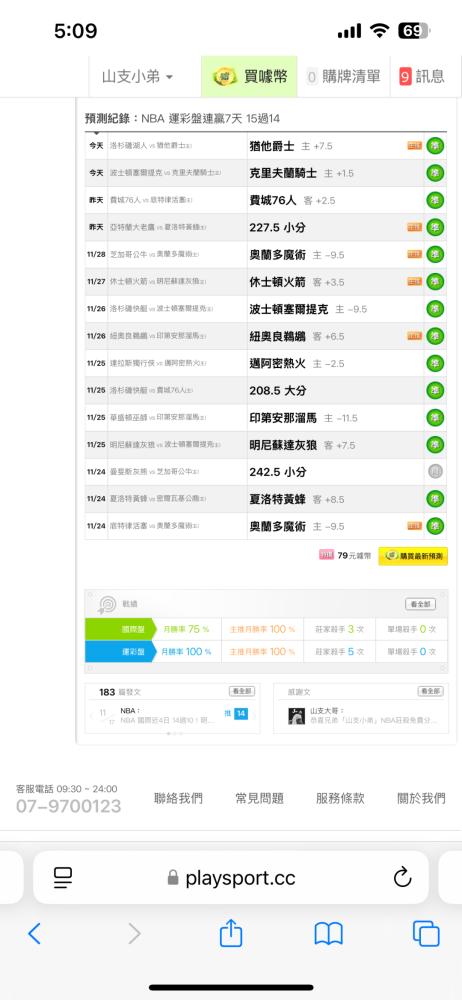Screen dimensions: 462x1000
Task: Click green result icon for 227.5 小分 row
Action: [435, 227]
